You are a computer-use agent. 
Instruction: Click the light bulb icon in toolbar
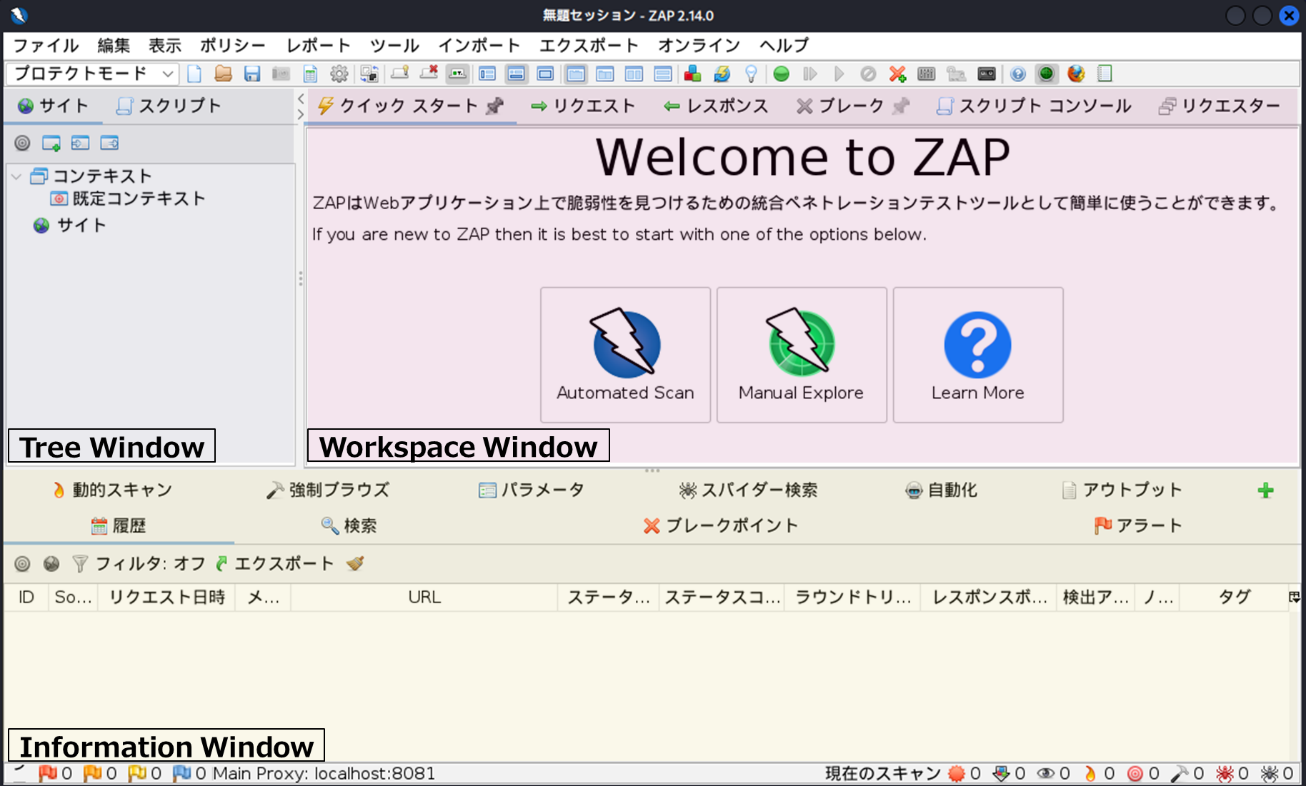point(750,74)
